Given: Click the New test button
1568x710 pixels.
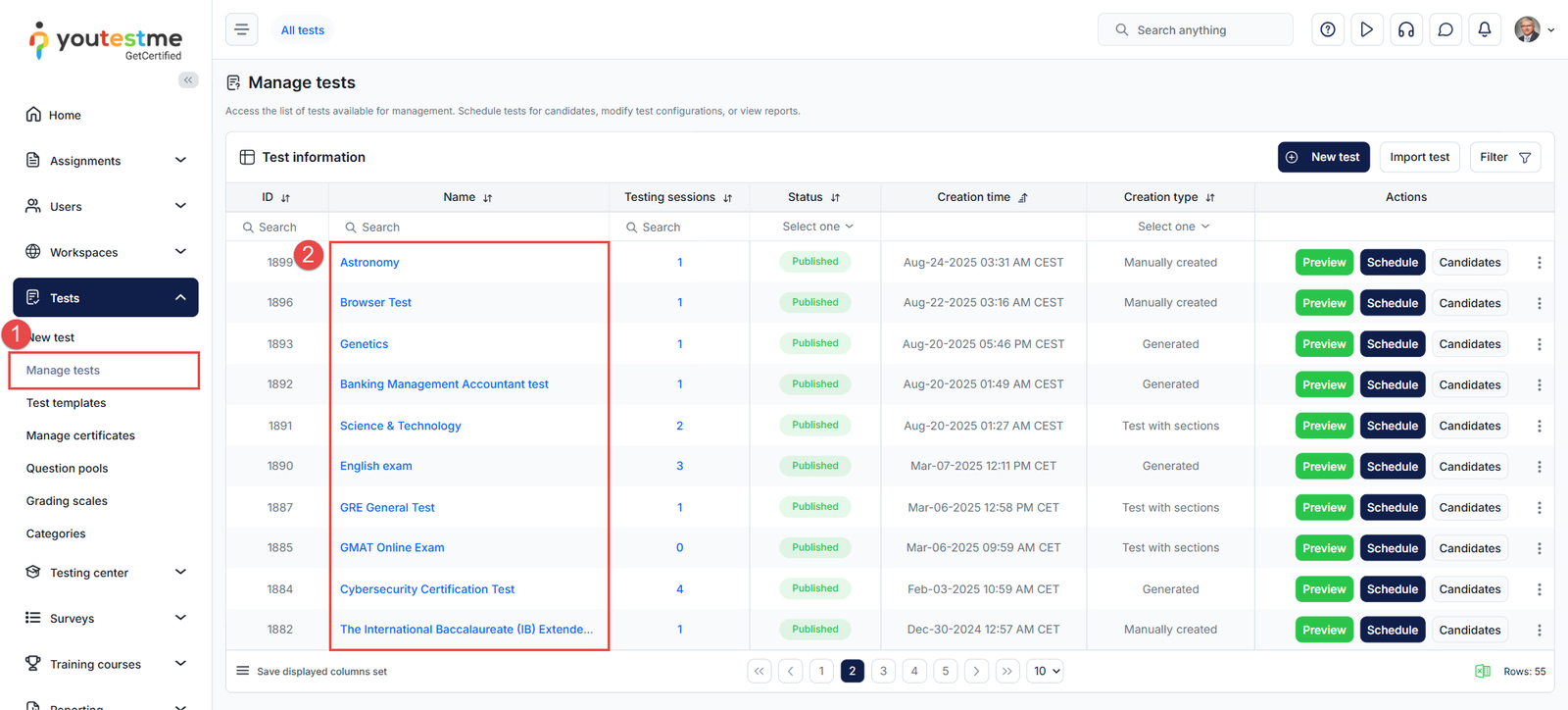Looking at the screenshot, I should (x=1323, y=157).
